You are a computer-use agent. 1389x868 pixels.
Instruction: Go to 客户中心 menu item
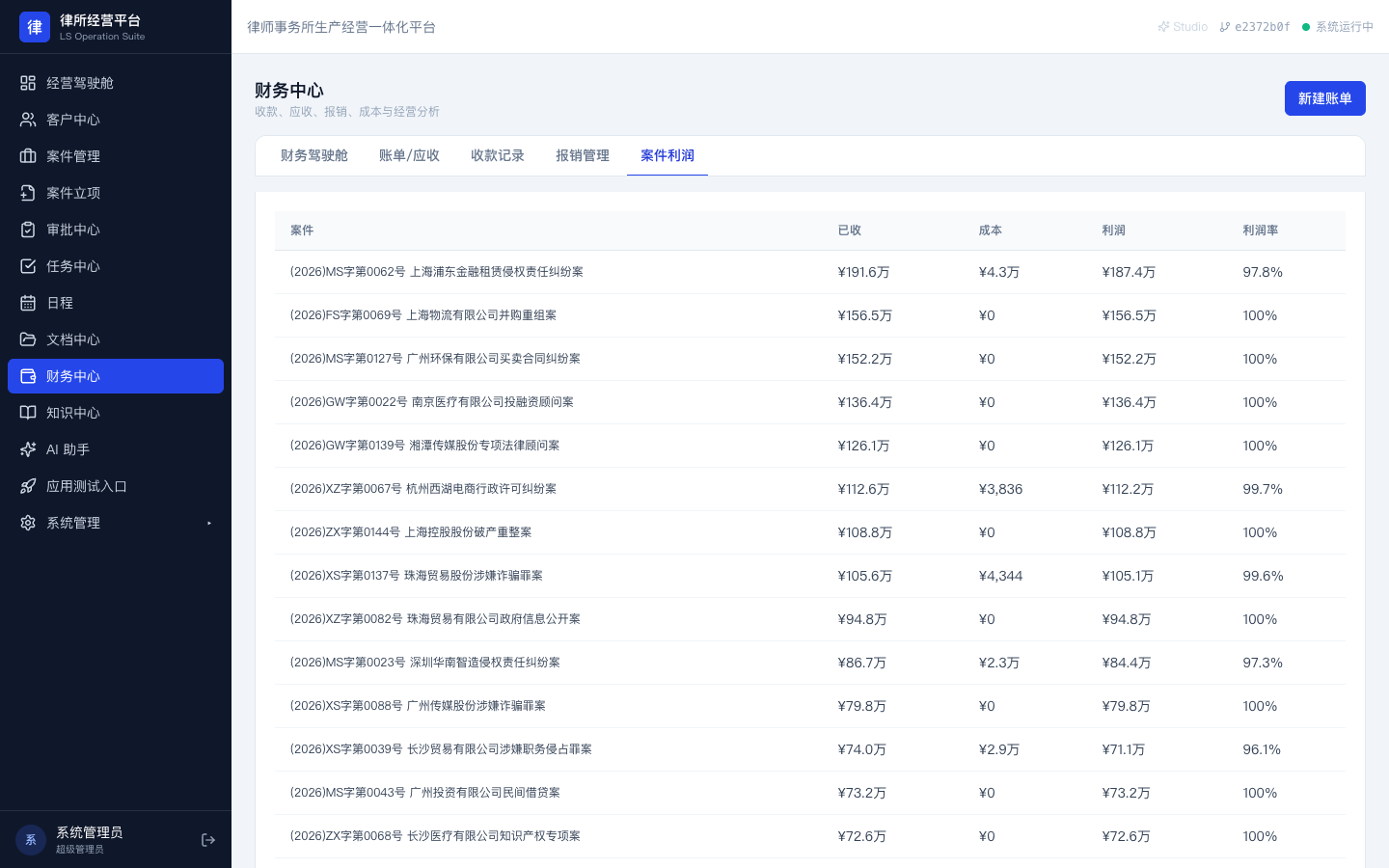[116, 120]
